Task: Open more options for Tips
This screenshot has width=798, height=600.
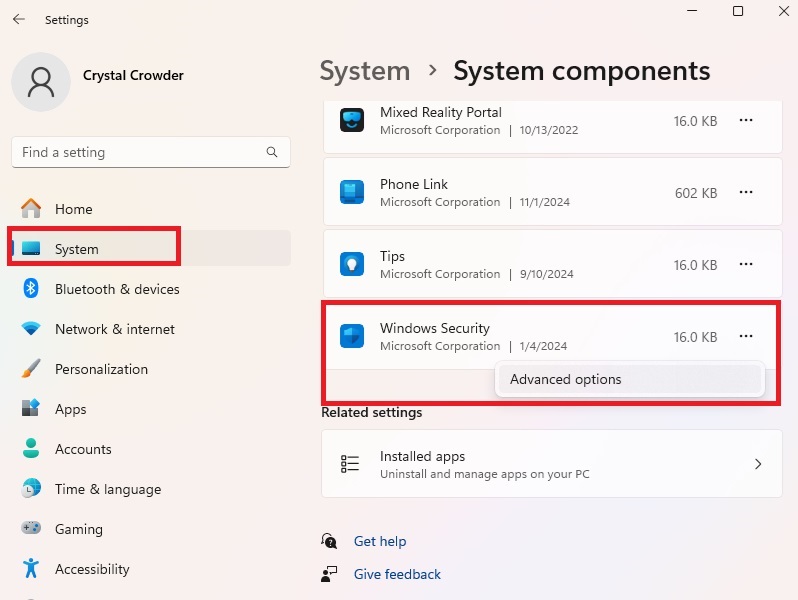Action: (746, 264)
